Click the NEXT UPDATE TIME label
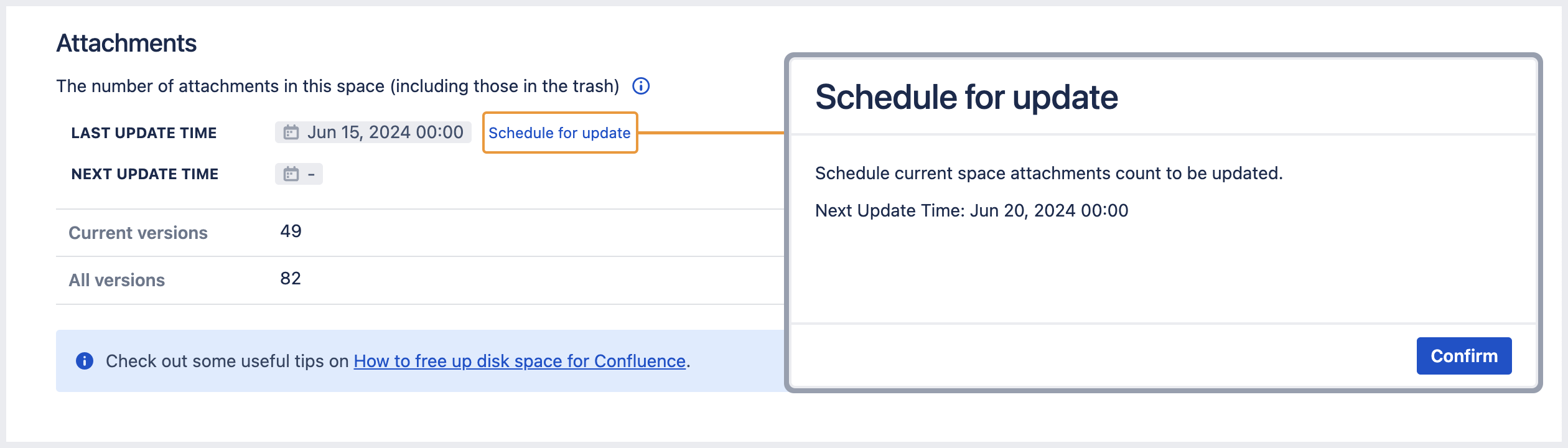 pos(145,174)
